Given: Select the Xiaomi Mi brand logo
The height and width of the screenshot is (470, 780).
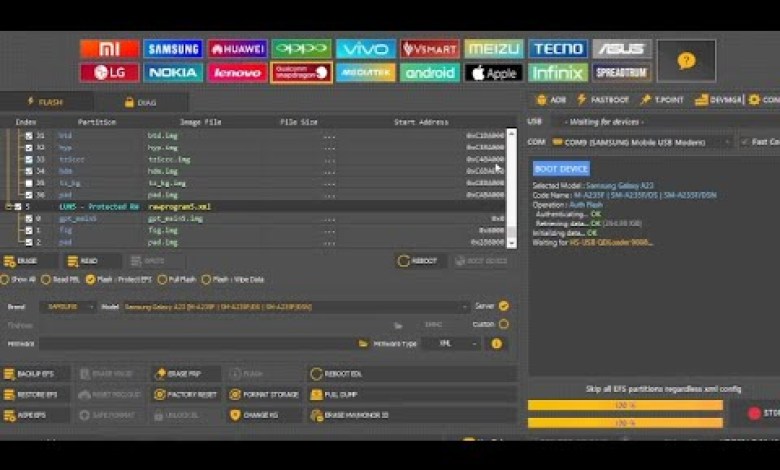Looking at the screenshot, I should [109, 49].
